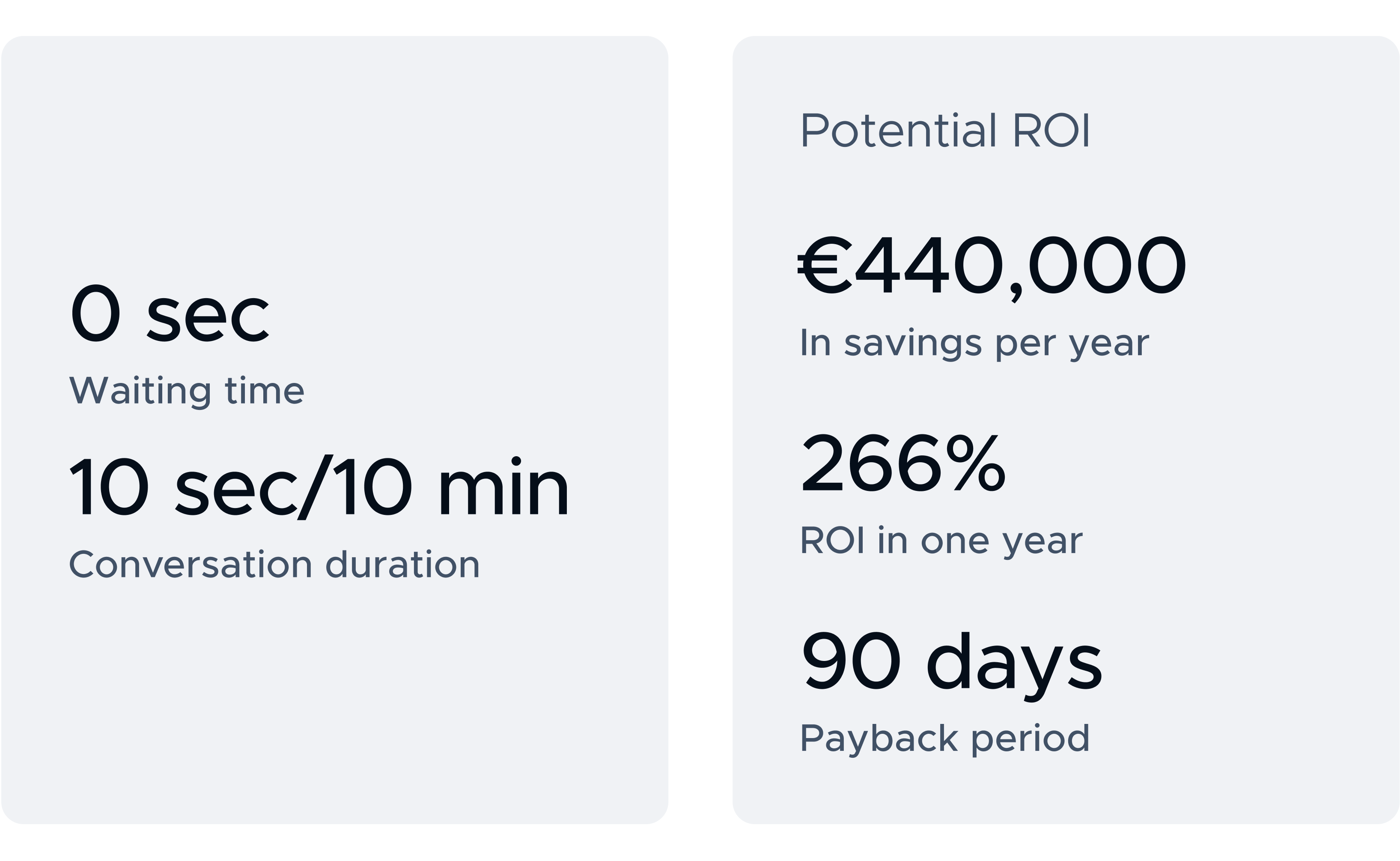Click the Conversation duration label
This screenshot has height=861, width=1400.
point(274,564)
